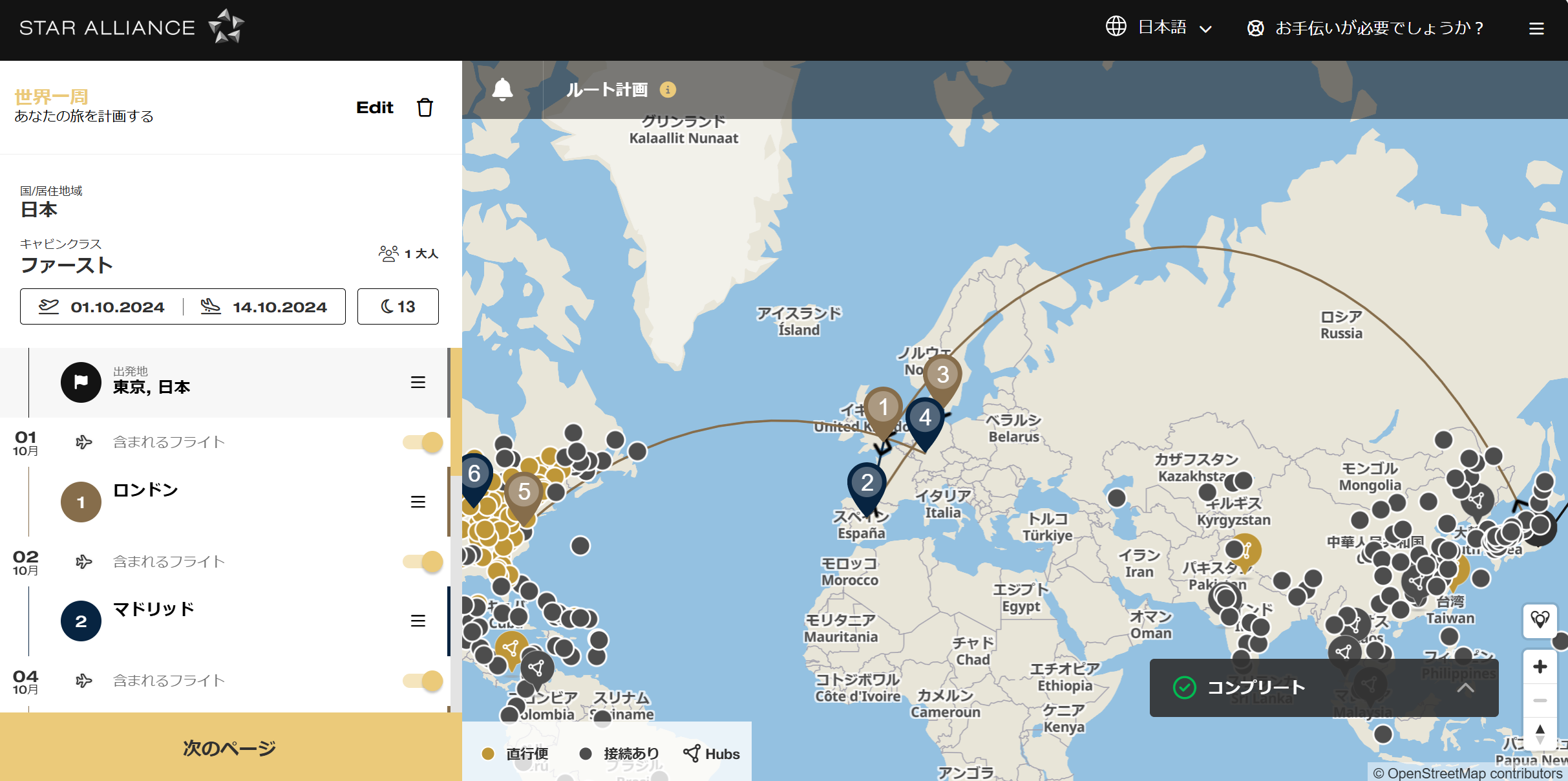Viewport: 1568px width, 781px height.
Task: Open the 東京, 日本 row menu
Action: pos(418,382)
